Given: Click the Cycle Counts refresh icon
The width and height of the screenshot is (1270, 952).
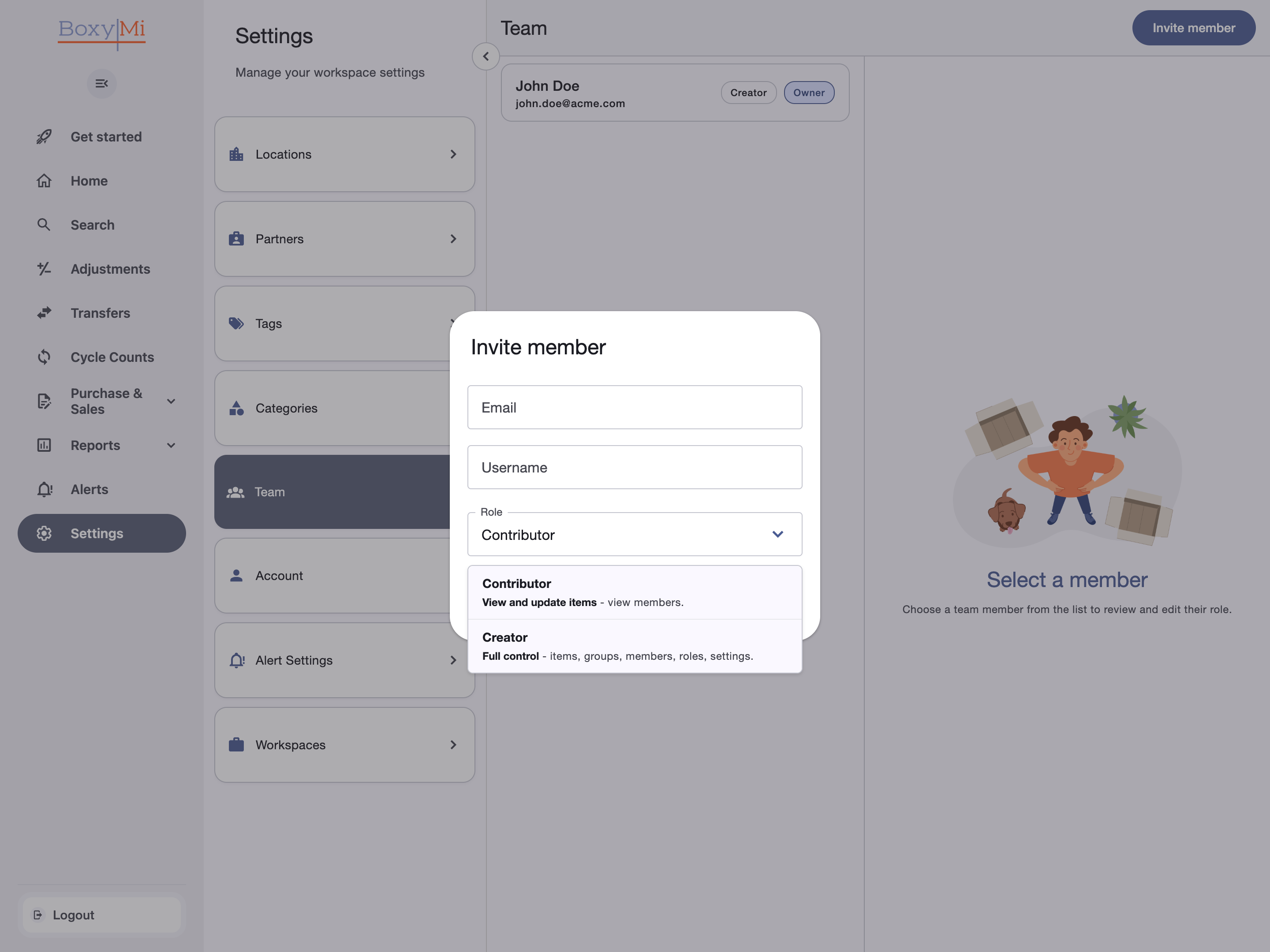Looking at the screenshot, I should [44, 357].
